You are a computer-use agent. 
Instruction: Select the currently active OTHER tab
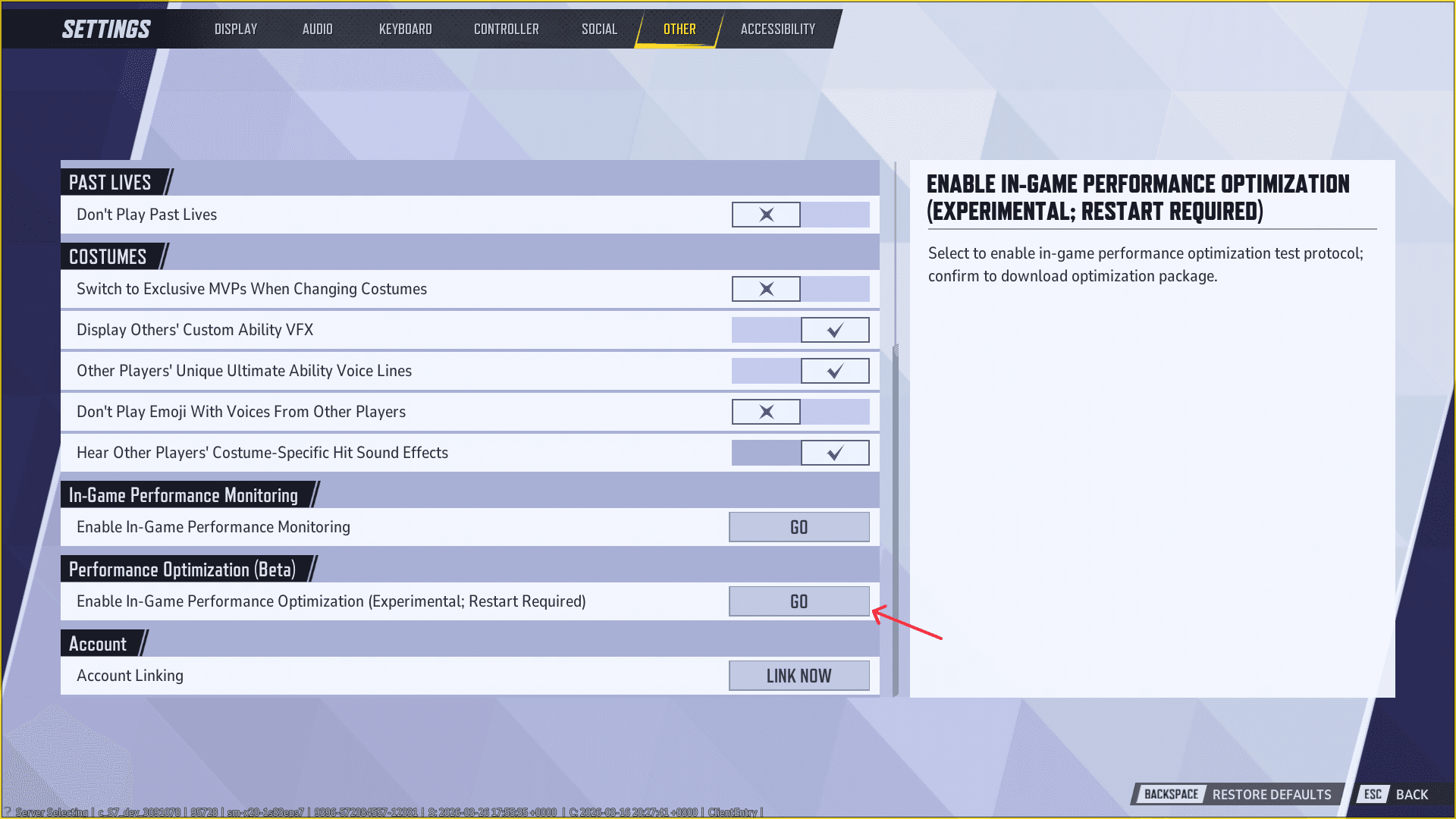coord(679,29)
